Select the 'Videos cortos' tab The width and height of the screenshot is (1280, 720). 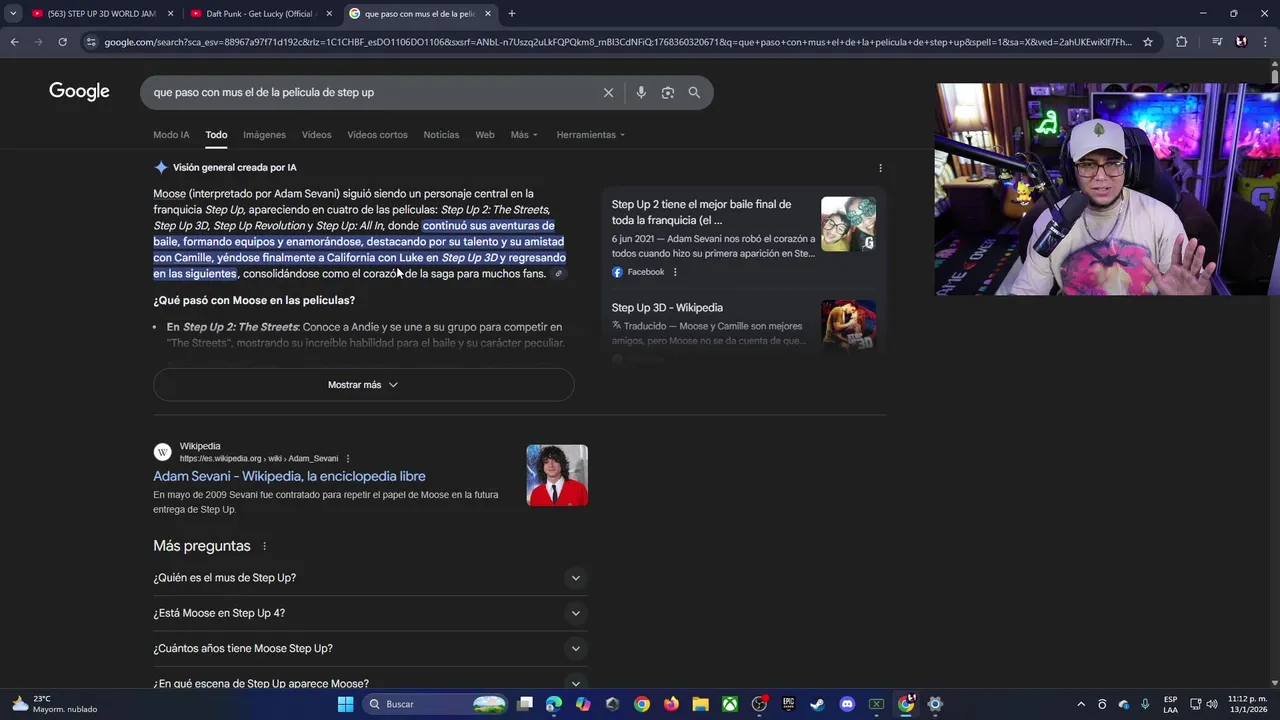coord(377,135)
